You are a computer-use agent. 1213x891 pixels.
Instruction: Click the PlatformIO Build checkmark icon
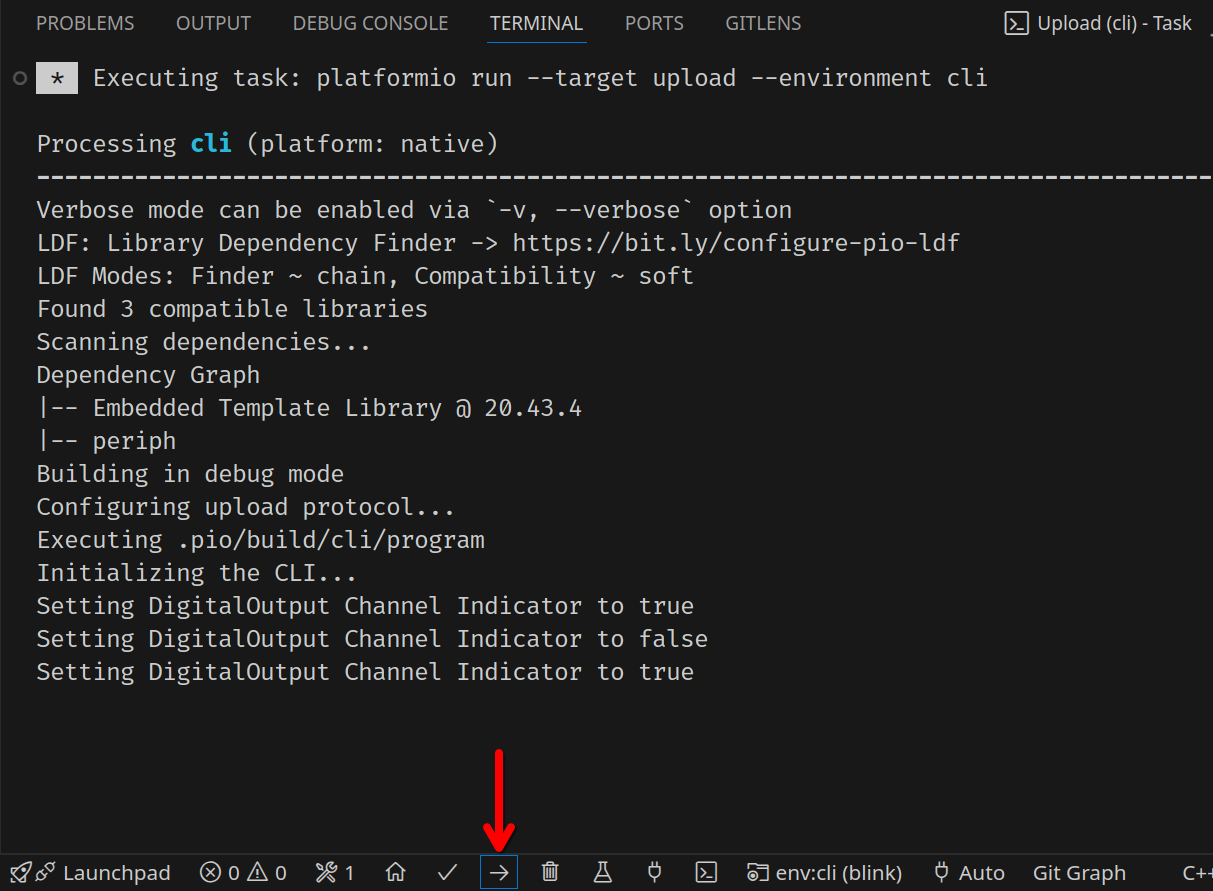click(447, 872)
